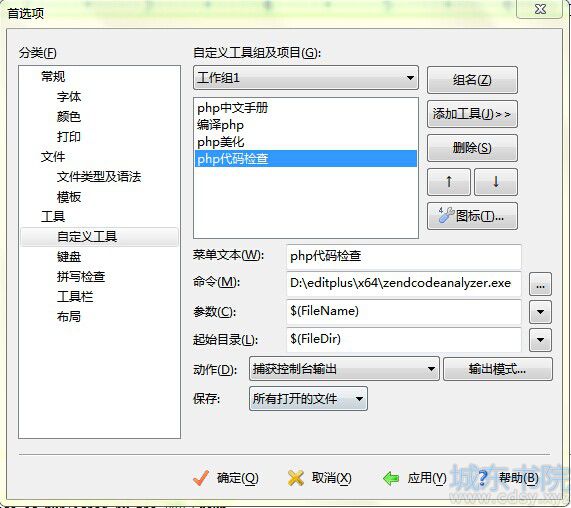Click the move-down arrow button
The image size is (571, 508).
pos(496,182)
